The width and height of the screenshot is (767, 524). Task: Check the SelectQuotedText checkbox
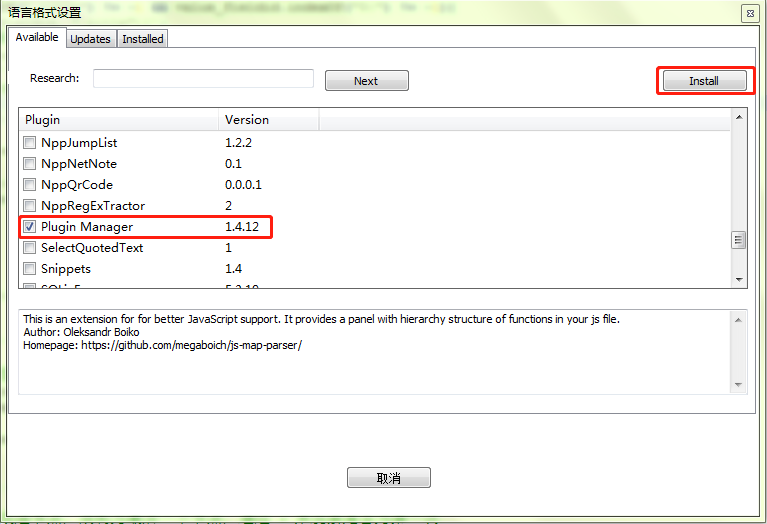[29, 248]
